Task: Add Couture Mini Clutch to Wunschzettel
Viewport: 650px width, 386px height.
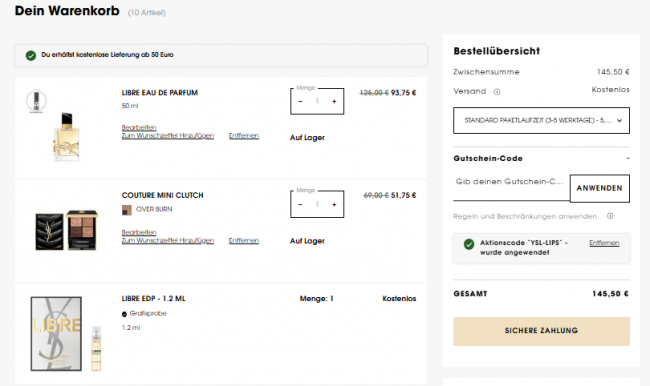Action: tap(168, 240)
